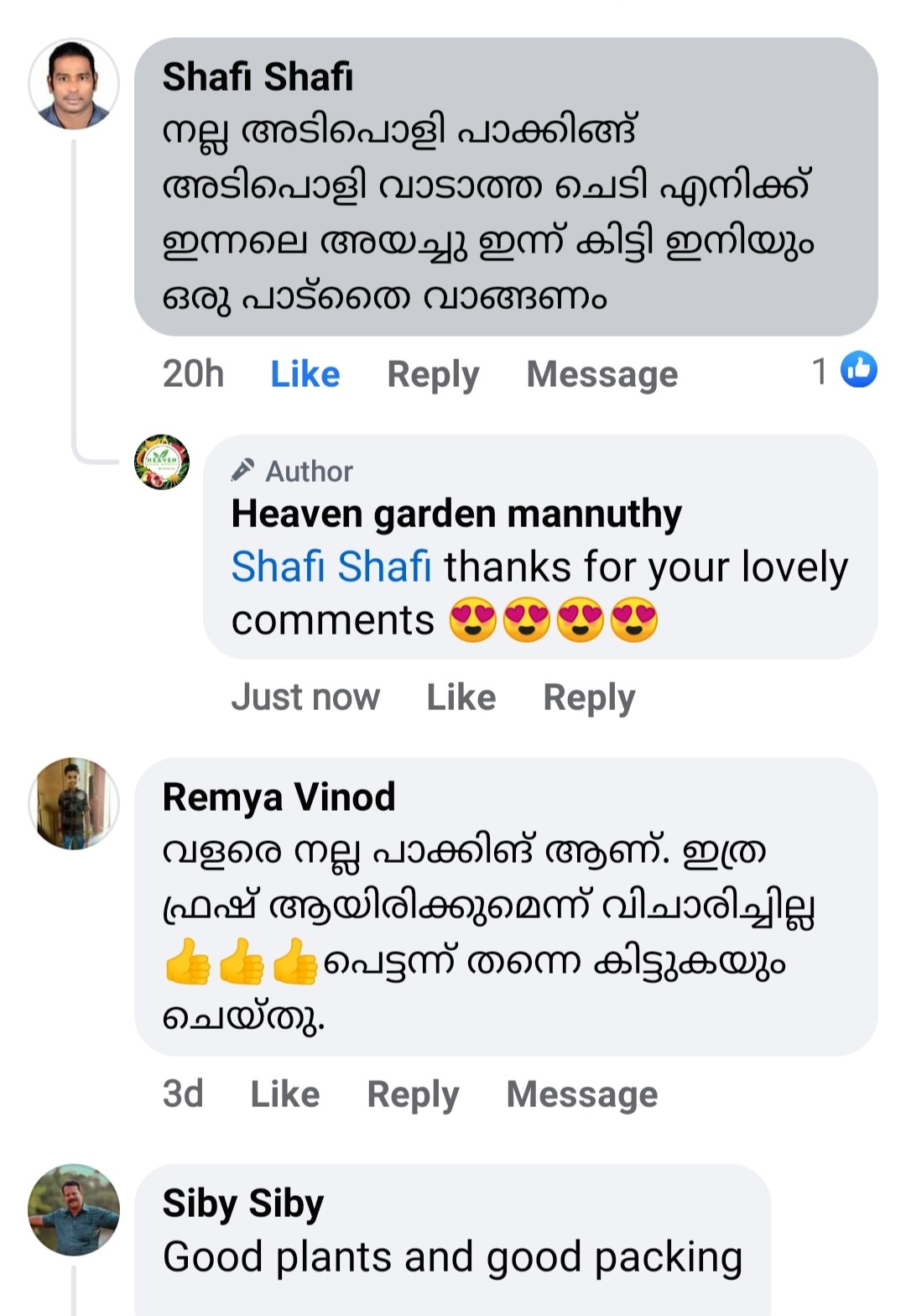906x1316 pixels.
Task: Reply to Shafi Shafi's comment
Action: 433,374
